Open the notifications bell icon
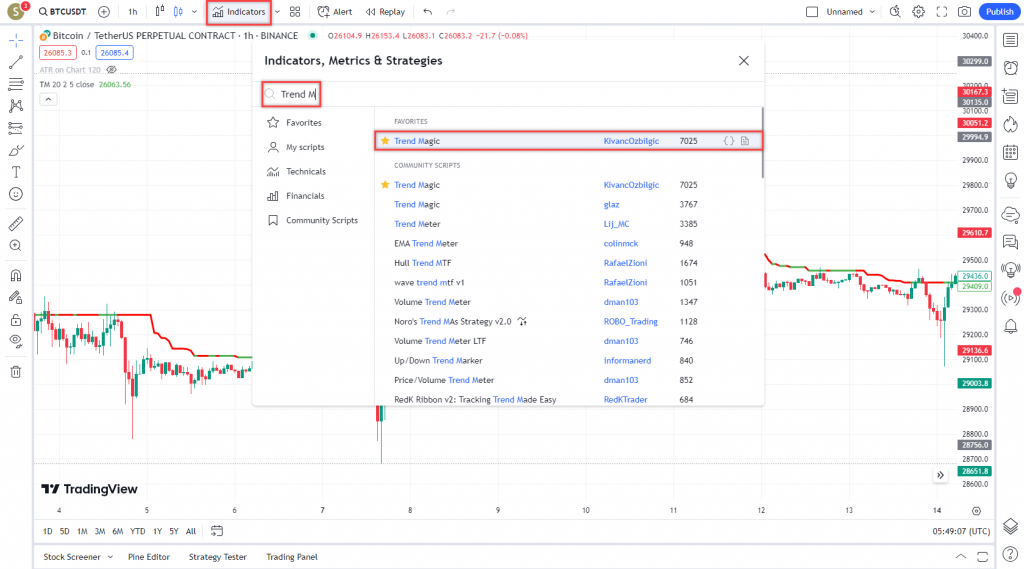Screen dimensions: 1024x569 pos(1010,326)
